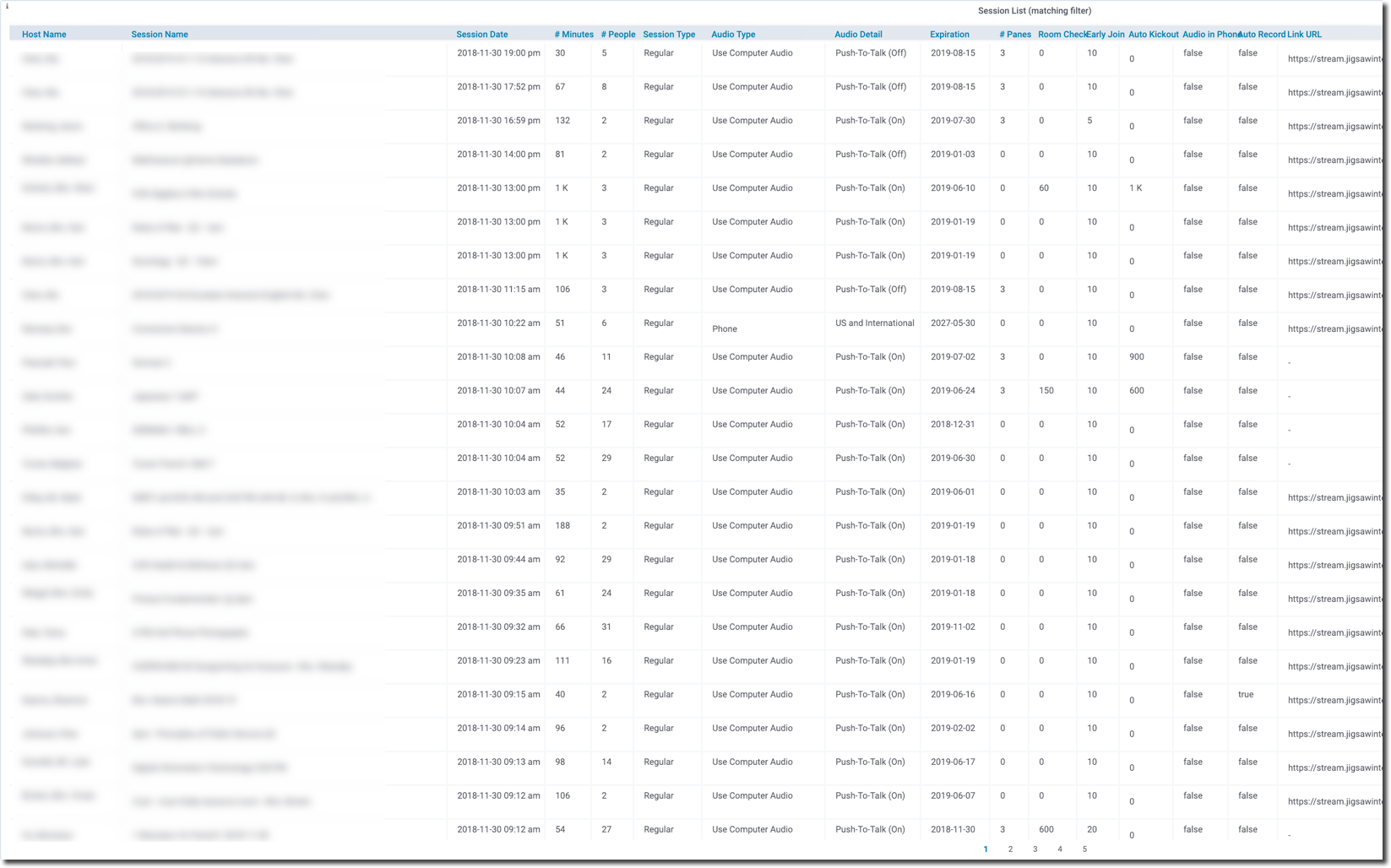Open stream link for 16:59 pm session
This screenshot has height=868, width=1391.
[x=1334, y=127]
